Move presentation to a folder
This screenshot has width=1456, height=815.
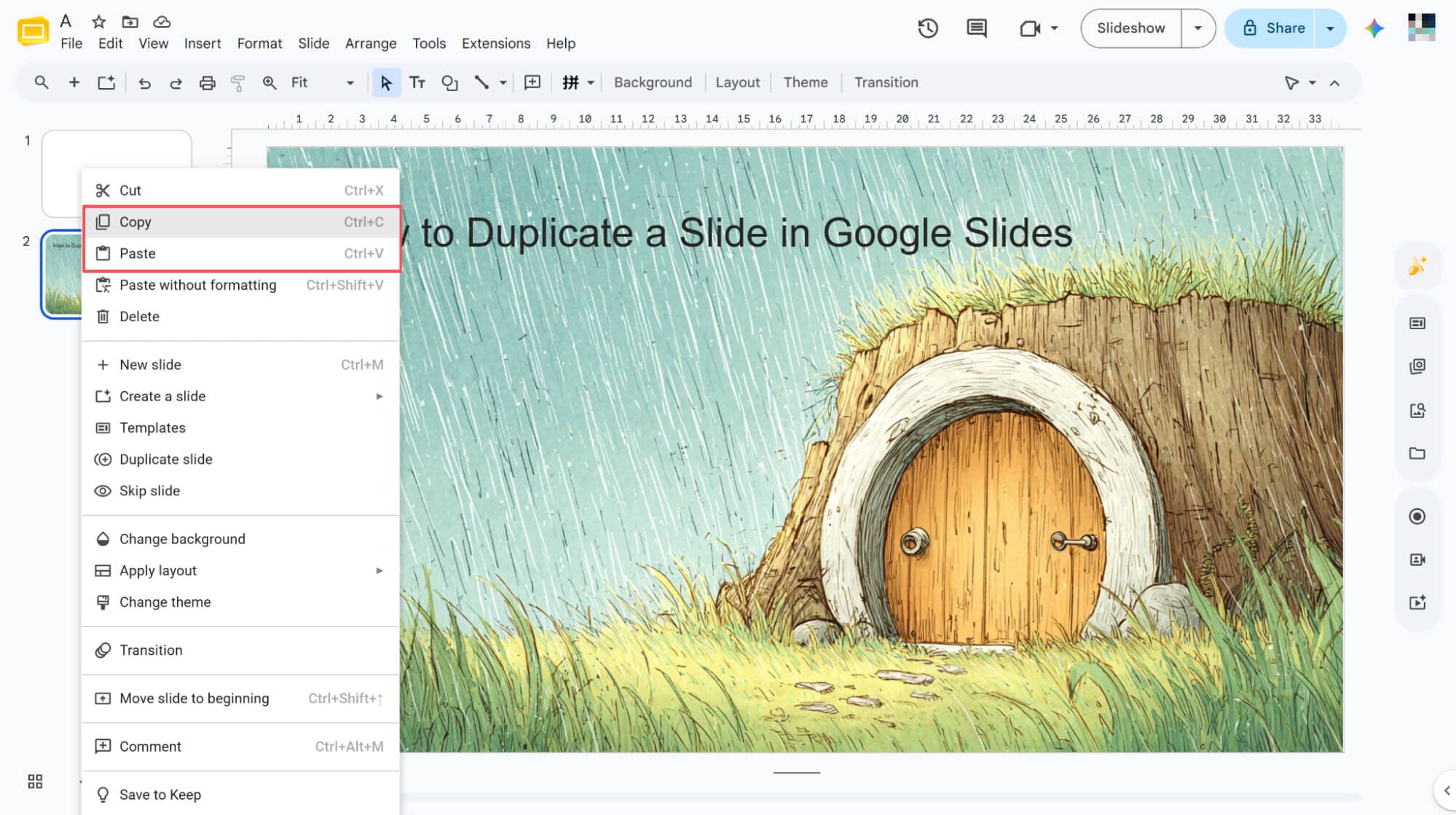(x=130, y=21)
